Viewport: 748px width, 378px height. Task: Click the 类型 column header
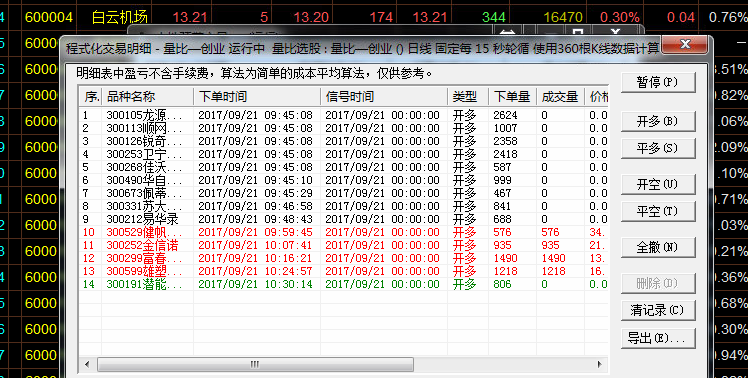click(468, 97)
